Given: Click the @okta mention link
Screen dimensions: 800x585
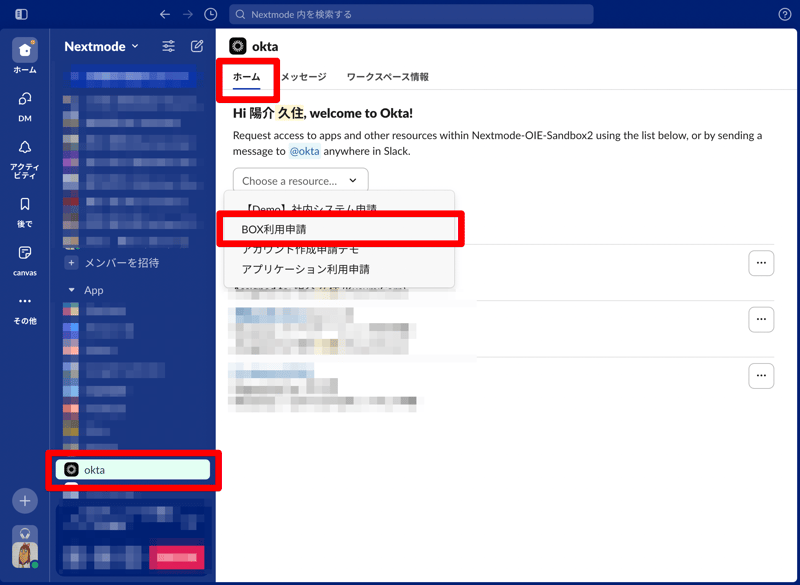Looking at the screenshot, I should click(305, 151).
